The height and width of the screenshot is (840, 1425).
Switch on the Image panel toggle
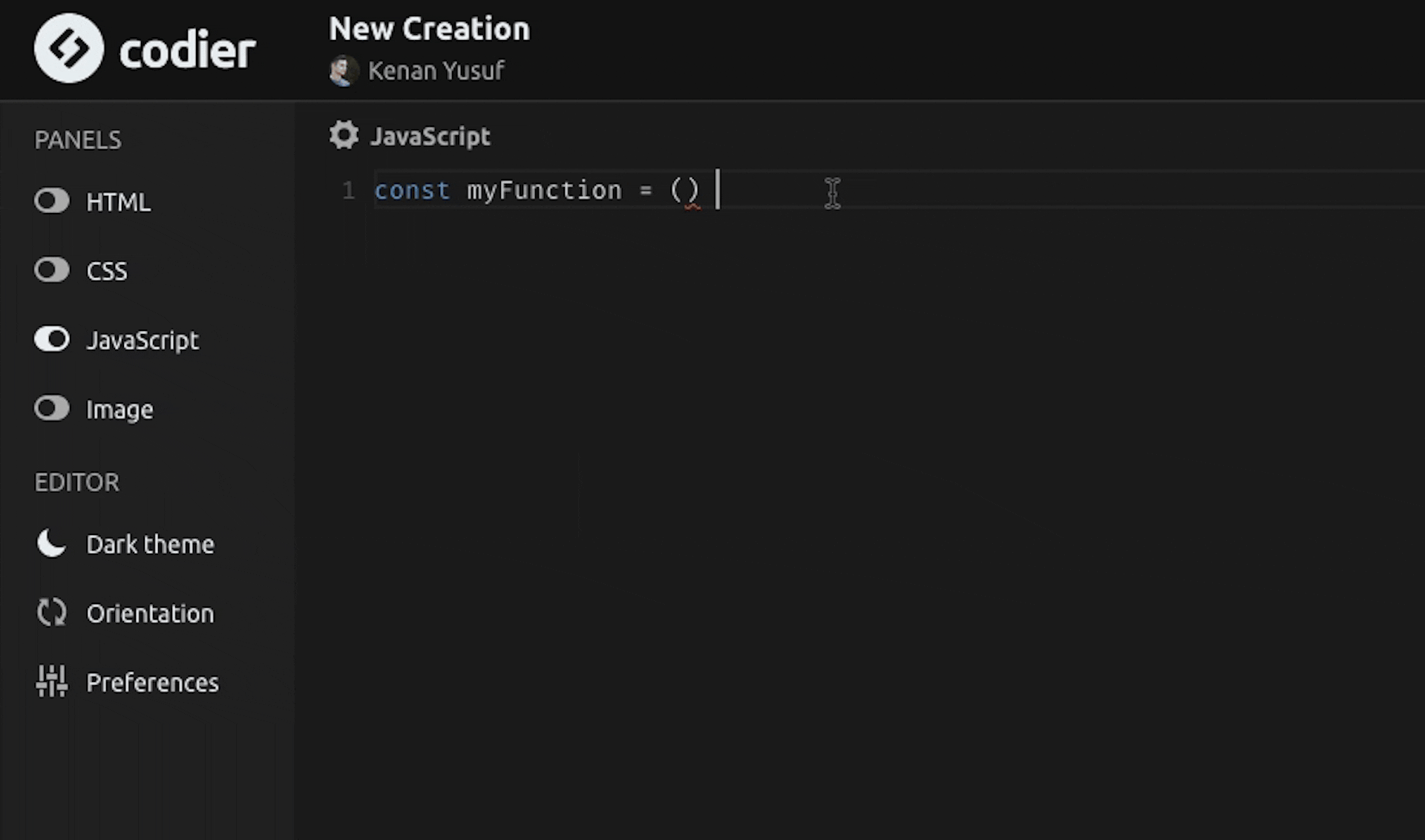pos(51,408)
